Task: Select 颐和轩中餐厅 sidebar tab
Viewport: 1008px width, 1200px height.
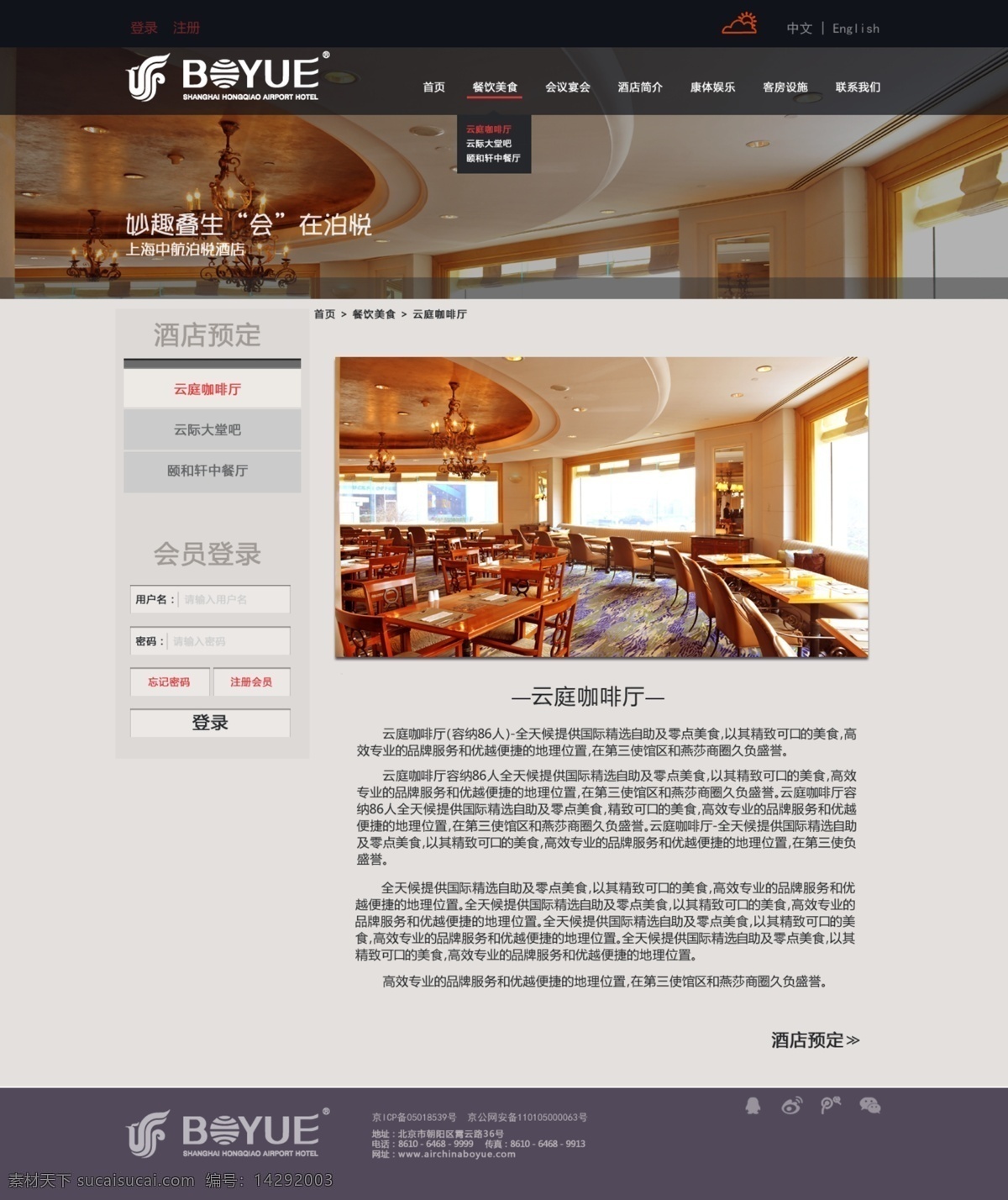Action: (213, 471)
